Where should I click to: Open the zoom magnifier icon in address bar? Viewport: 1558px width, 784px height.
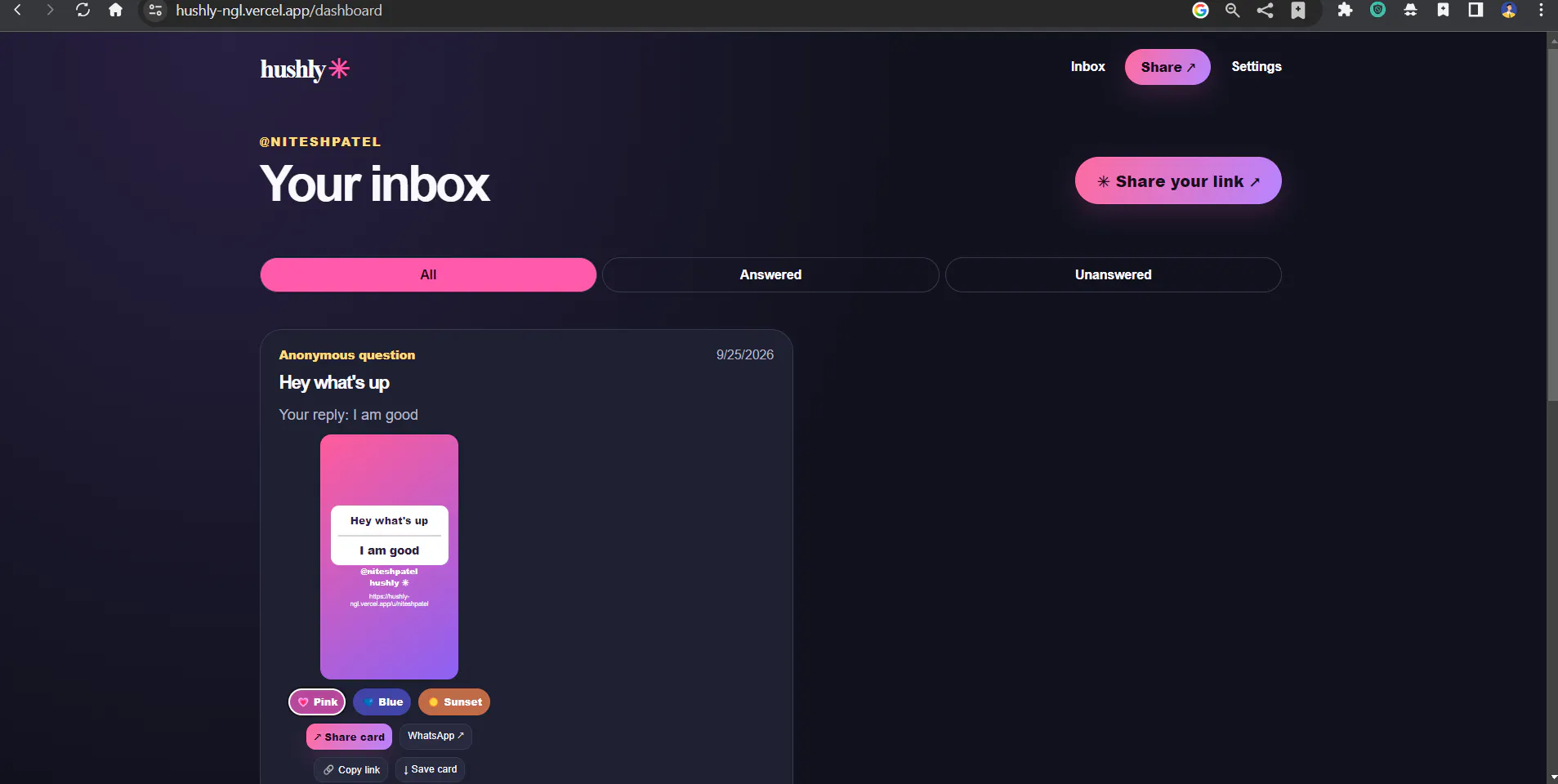1233,10
